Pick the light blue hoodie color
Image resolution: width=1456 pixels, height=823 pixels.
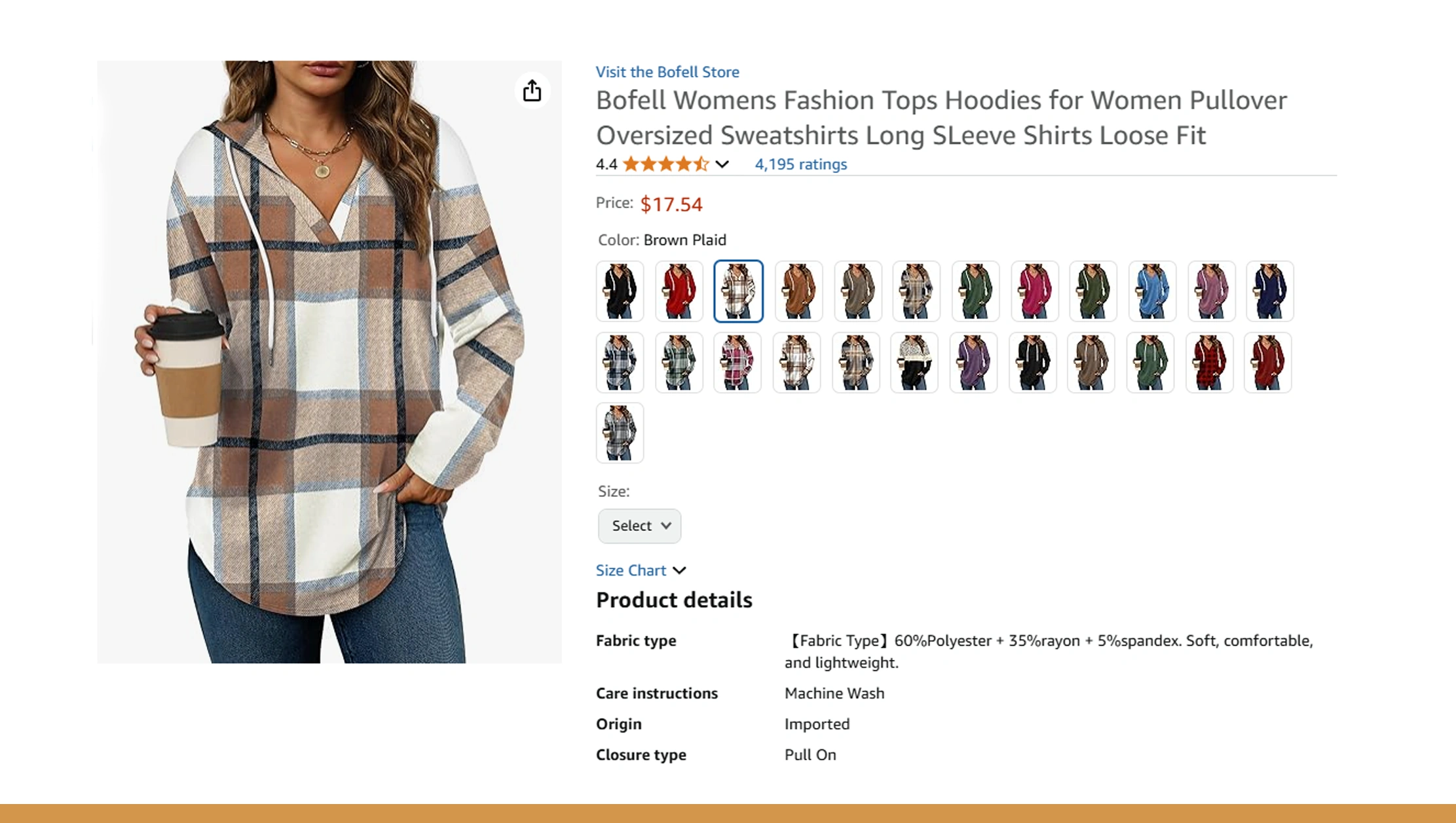[1151, 291]
